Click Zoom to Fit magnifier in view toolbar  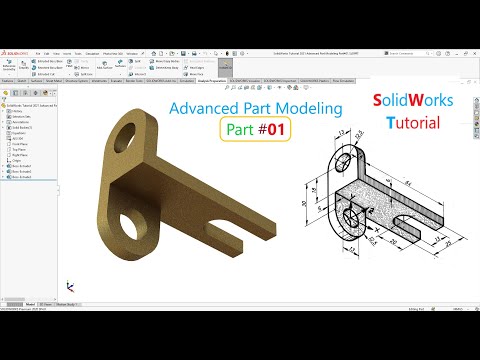227,88
